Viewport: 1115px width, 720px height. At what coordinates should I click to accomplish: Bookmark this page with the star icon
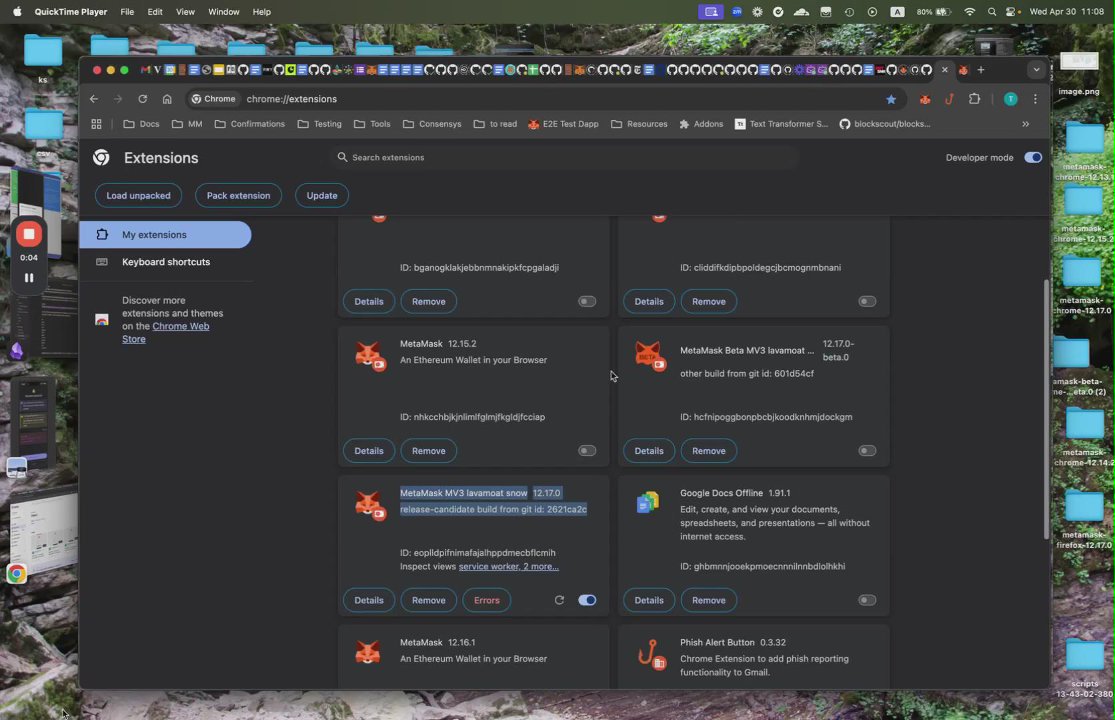tap(891, 100)
